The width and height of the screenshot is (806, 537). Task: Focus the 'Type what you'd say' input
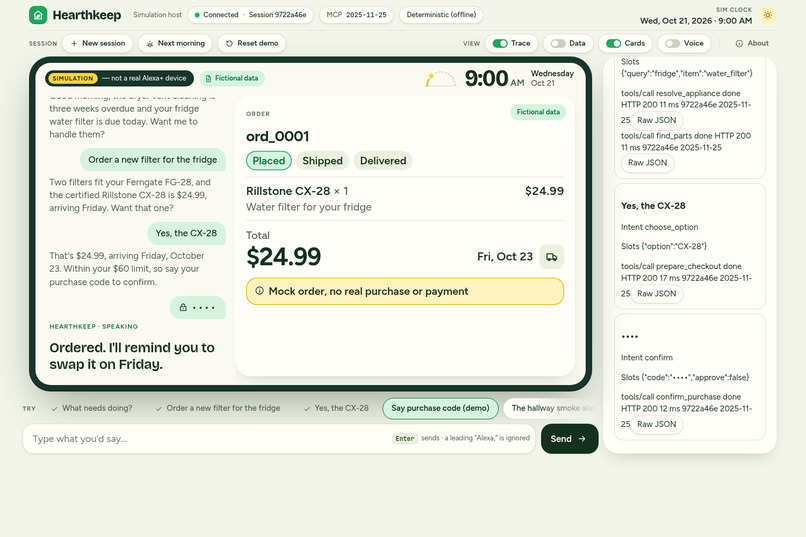point(279,439)
